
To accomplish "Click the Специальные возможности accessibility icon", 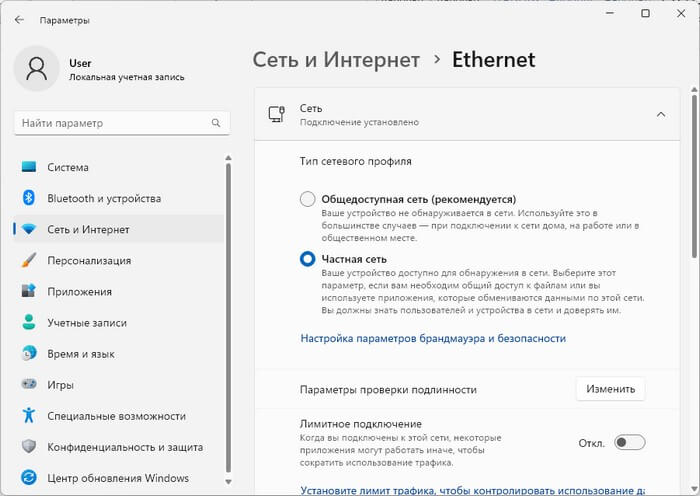I will [x=29, y=415].
